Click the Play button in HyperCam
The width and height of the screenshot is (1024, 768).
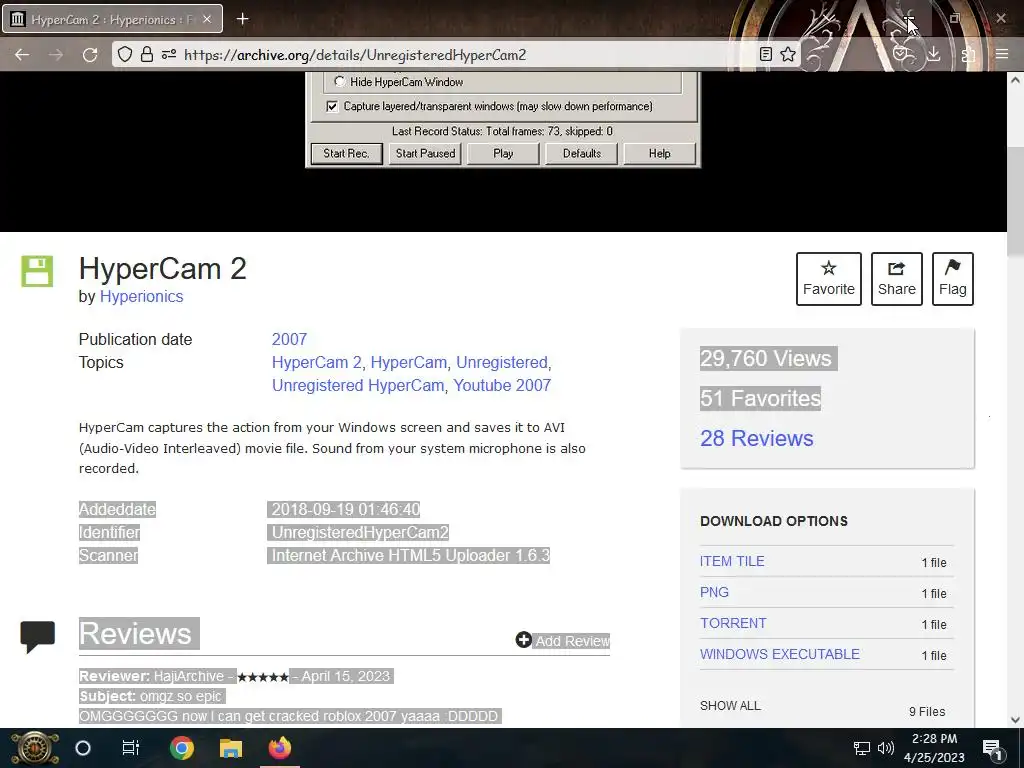503,153
